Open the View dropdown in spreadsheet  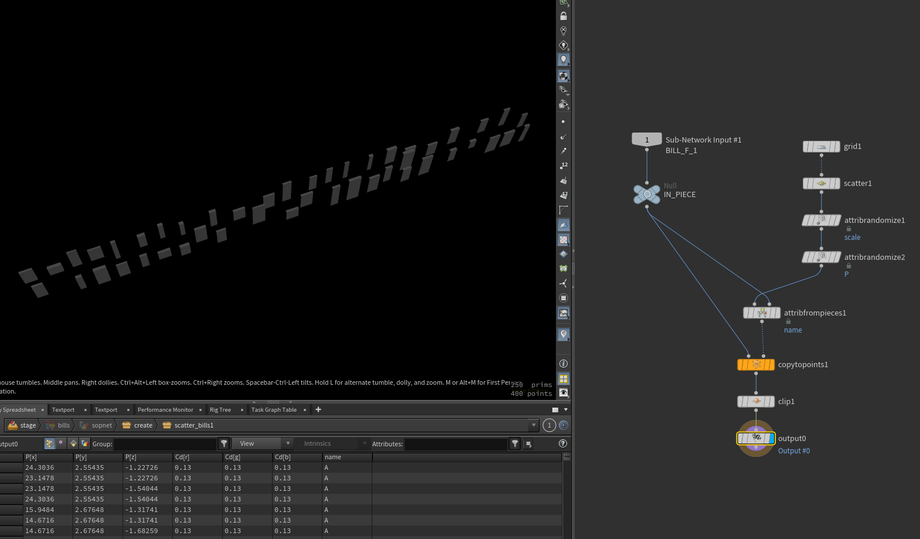point(261,443)
